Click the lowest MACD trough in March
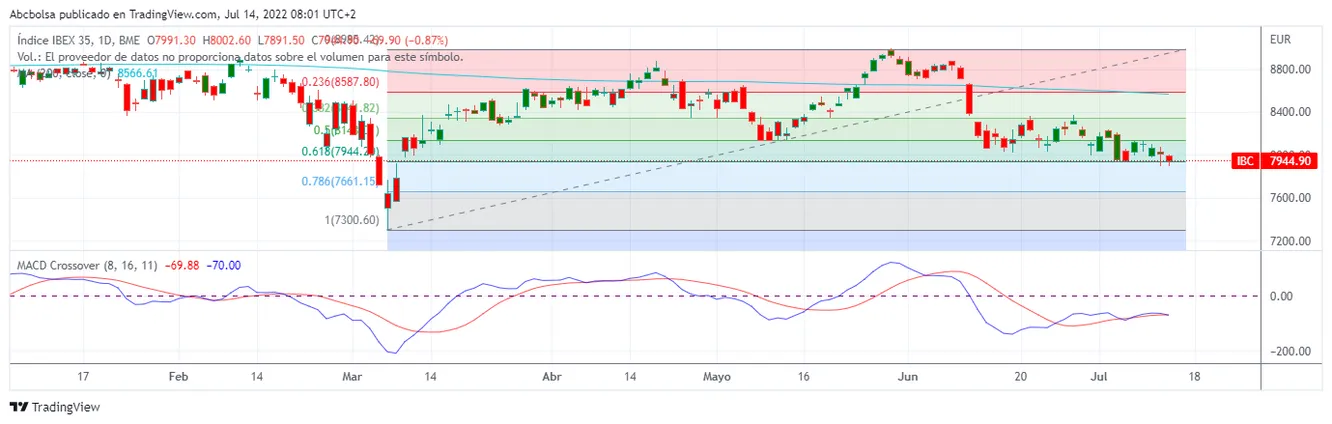The width and height of the screenshot is (1332, 424). (393, 352)
